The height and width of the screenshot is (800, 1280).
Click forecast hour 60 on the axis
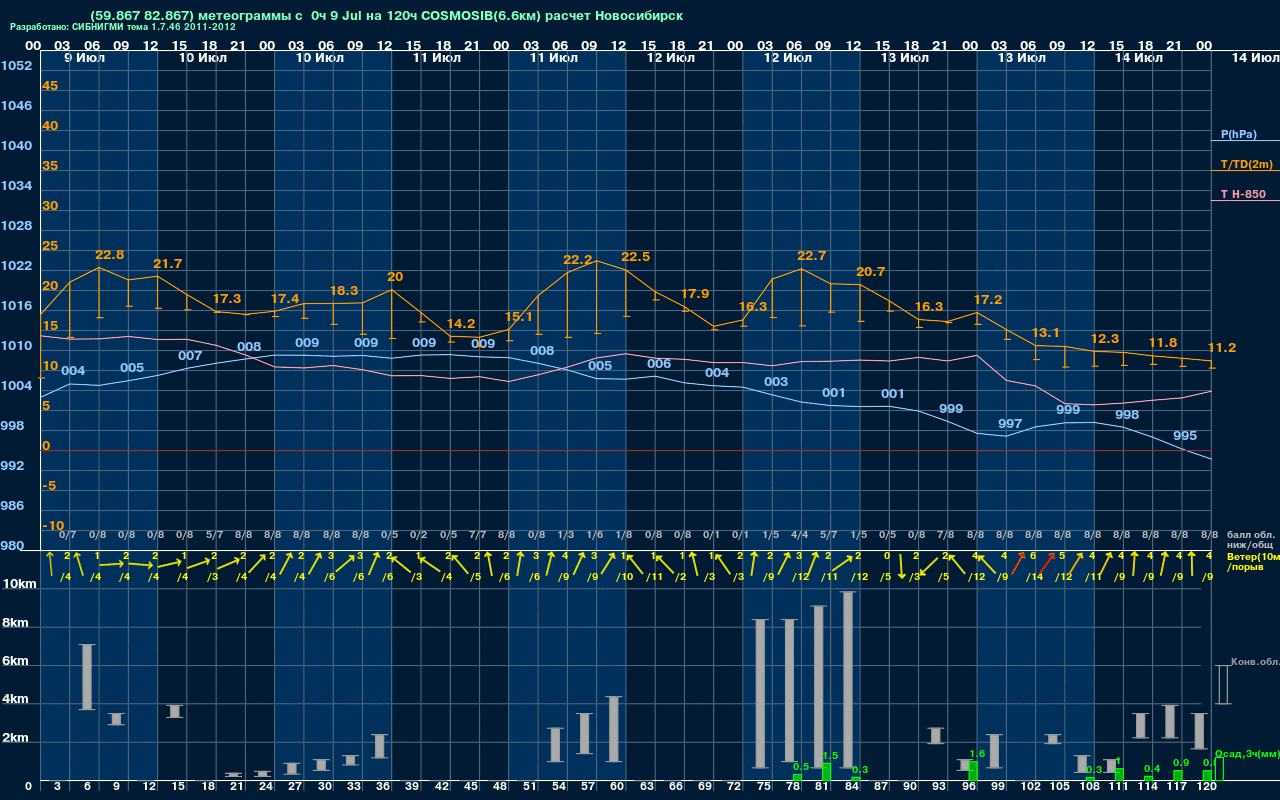tap(617, 788)
